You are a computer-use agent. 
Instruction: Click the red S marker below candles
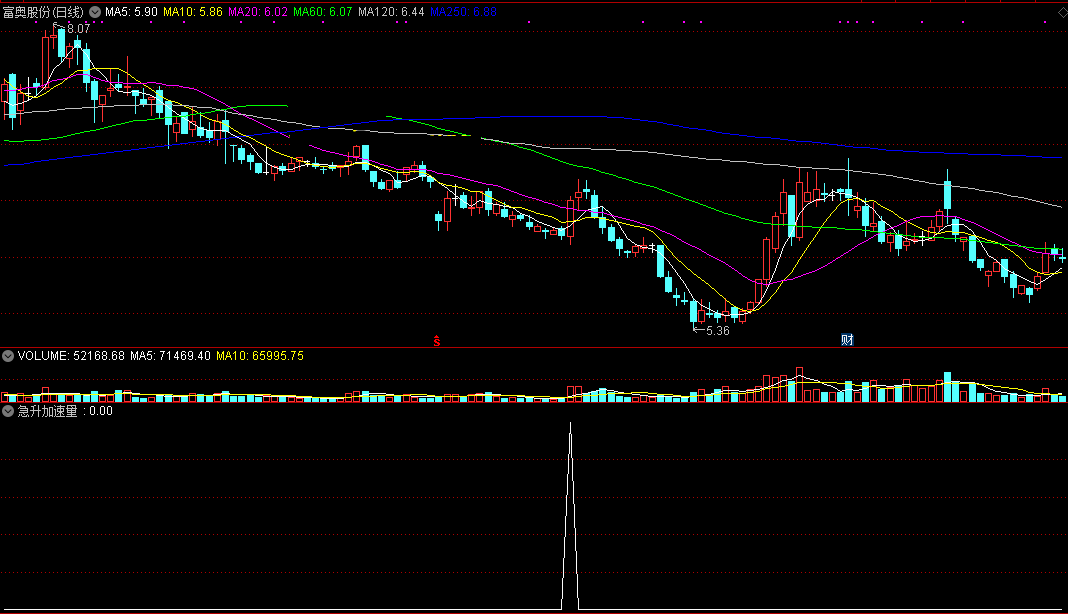pos(437,341)
